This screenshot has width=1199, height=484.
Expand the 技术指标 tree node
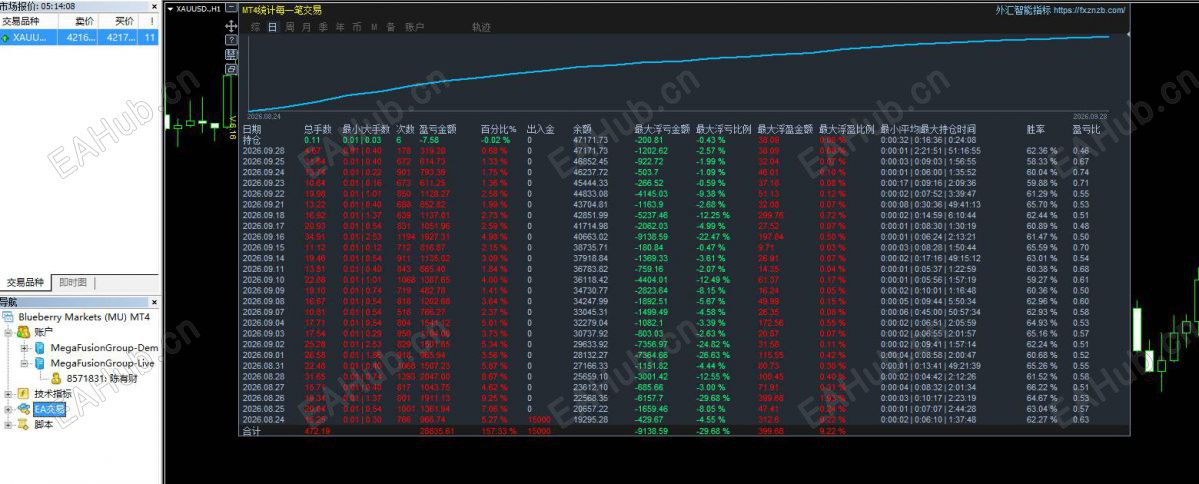(x=8, y=394)
